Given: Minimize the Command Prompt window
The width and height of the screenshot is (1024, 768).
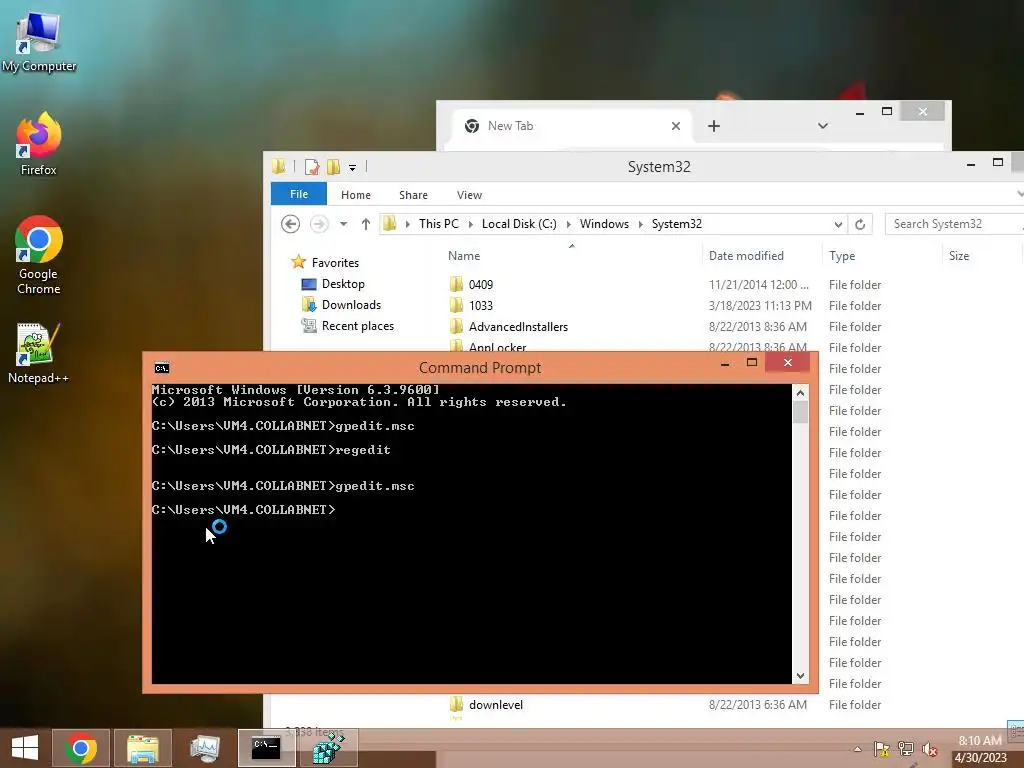Looking at the screenshot, I should 724,364.
